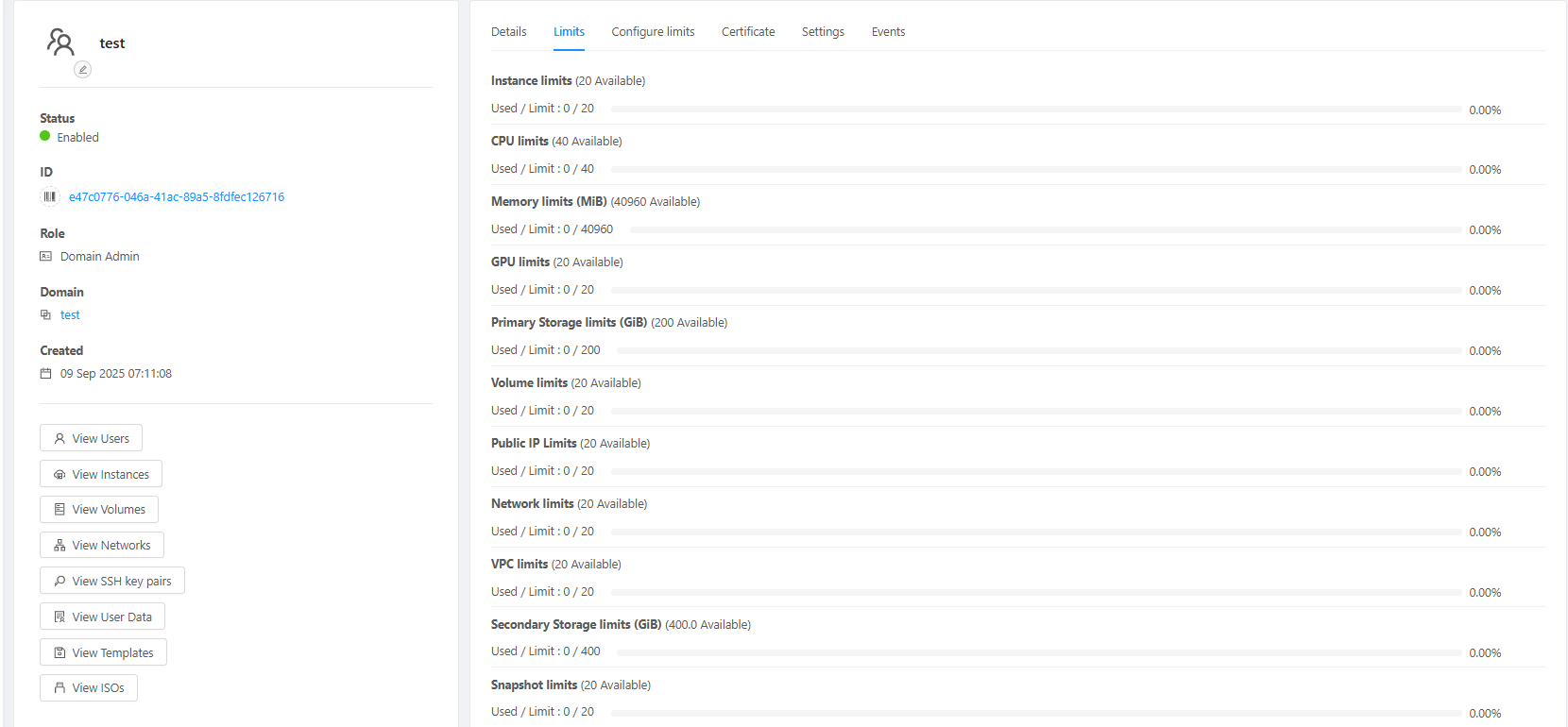Screen dimensions: 1568x727
Task: Open View Volumes button
Action: coord(99,510)
